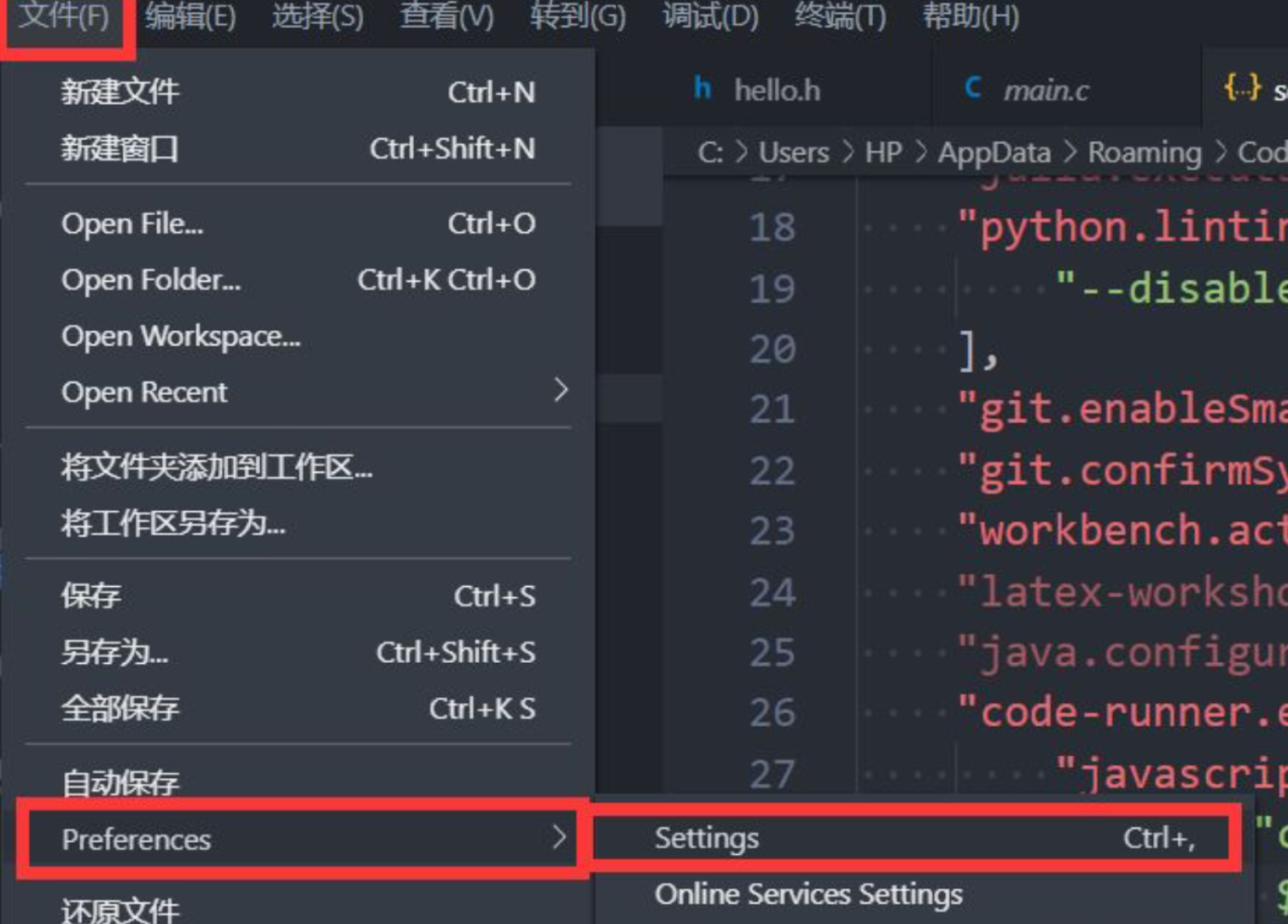The height and width of the screenshot is (924, 1288).
Task: Open the 帮助(H) menu
Action: [x=970, y=15]
